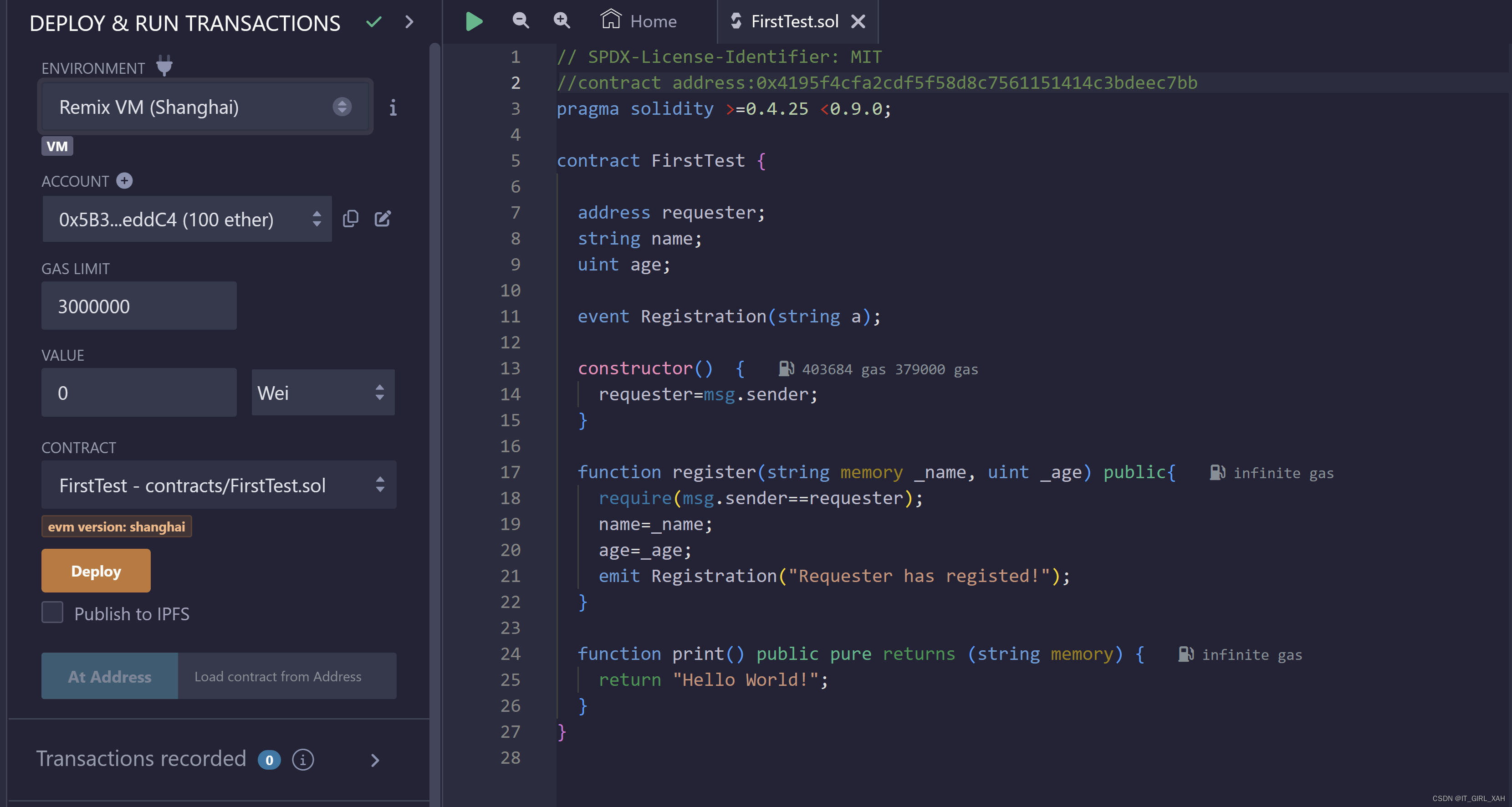Click the green compile checkmark icon
Screen dimensions: 1512x807
point(374,22)
